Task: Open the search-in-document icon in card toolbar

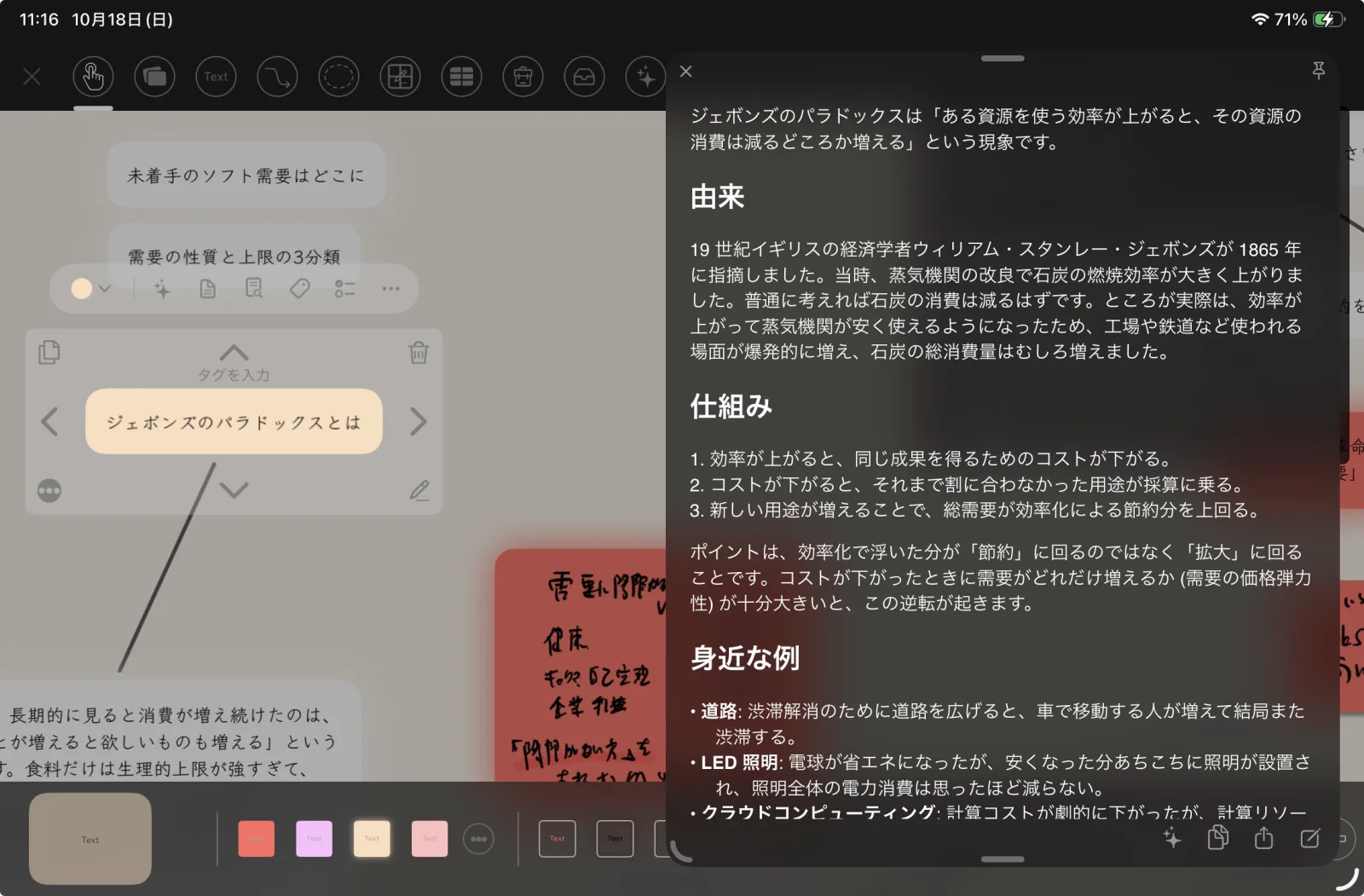Action: click(x=254, y=289)
